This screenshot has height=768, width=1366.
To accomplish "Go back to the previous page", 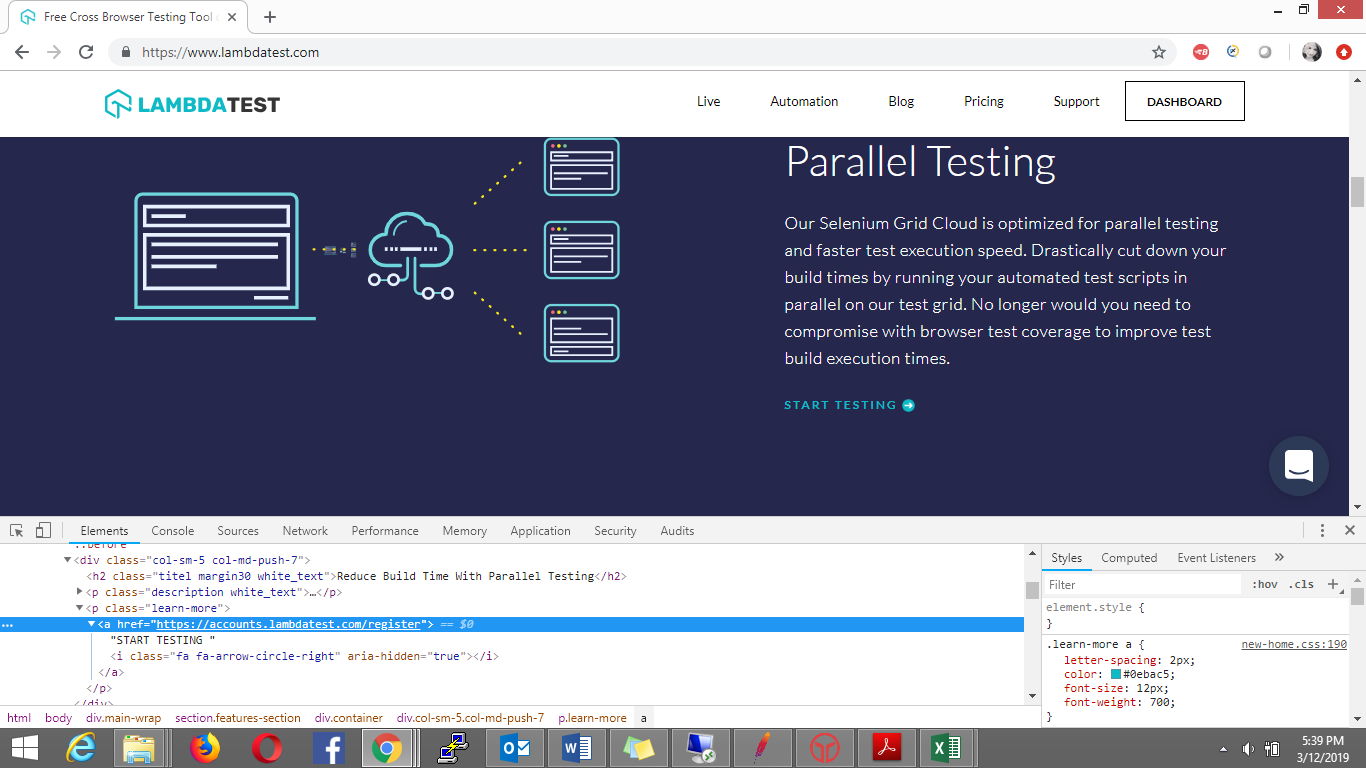I will pyautogui.click(x=22, y=52).
